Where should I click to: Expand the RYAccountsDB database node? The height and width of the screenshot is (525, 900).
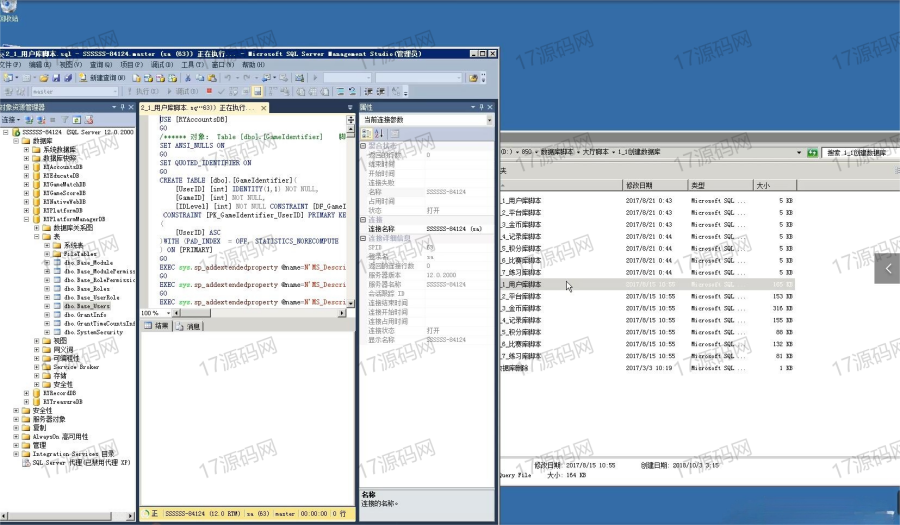(26, 167)
